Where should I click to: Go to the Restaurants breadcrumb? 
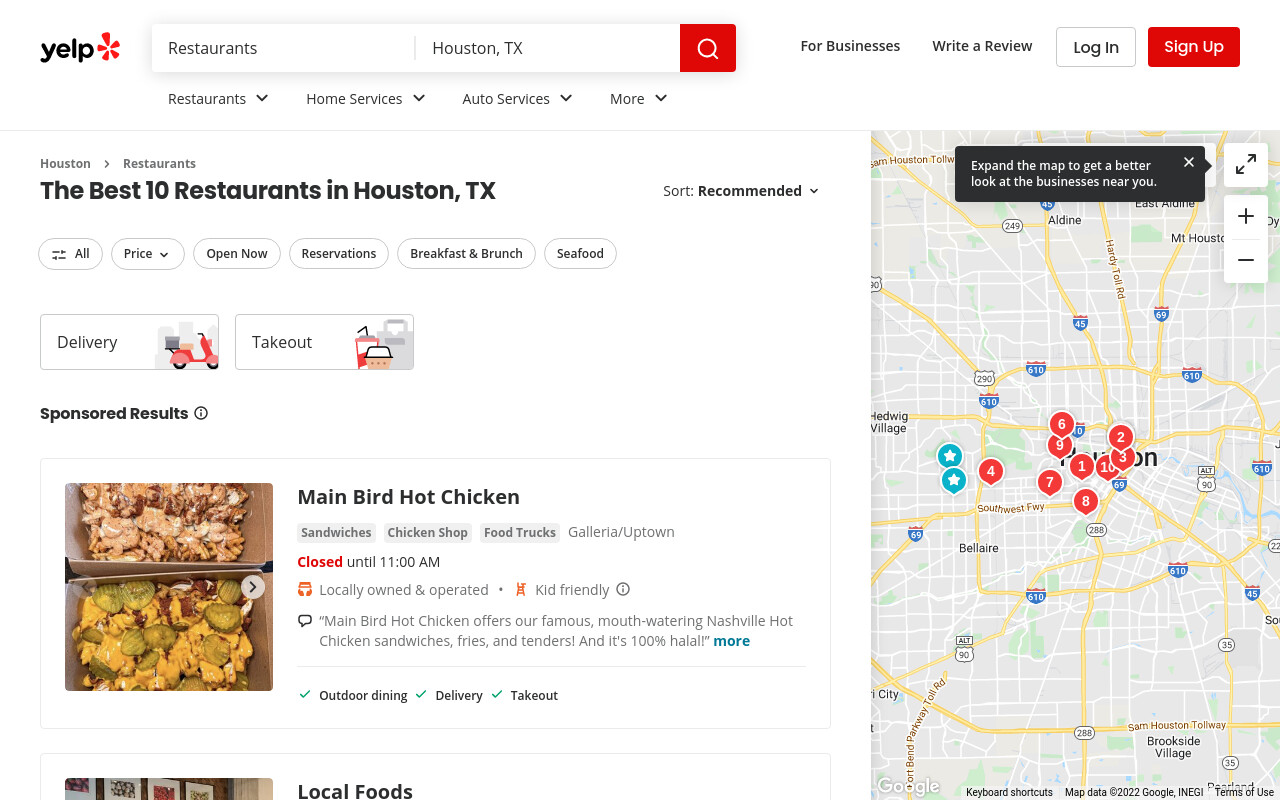pyautogui.click(x=159, y=163)
